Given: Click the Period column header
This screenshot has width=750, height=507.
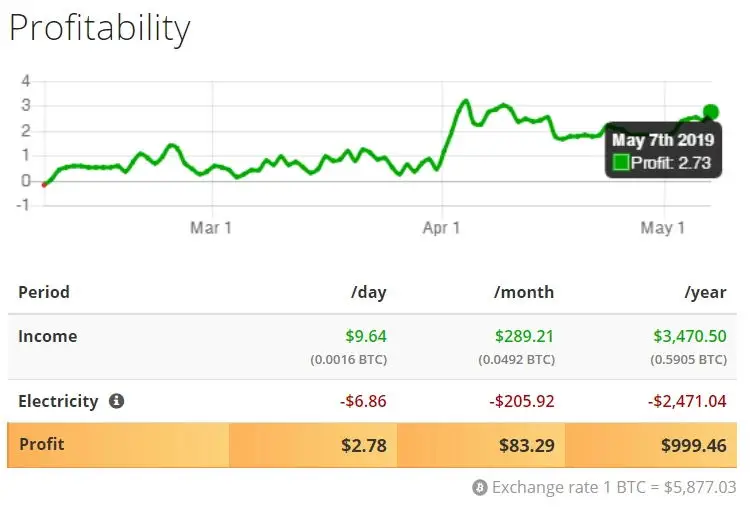Looking at the screenshot, I should click(x=44, y=292).
